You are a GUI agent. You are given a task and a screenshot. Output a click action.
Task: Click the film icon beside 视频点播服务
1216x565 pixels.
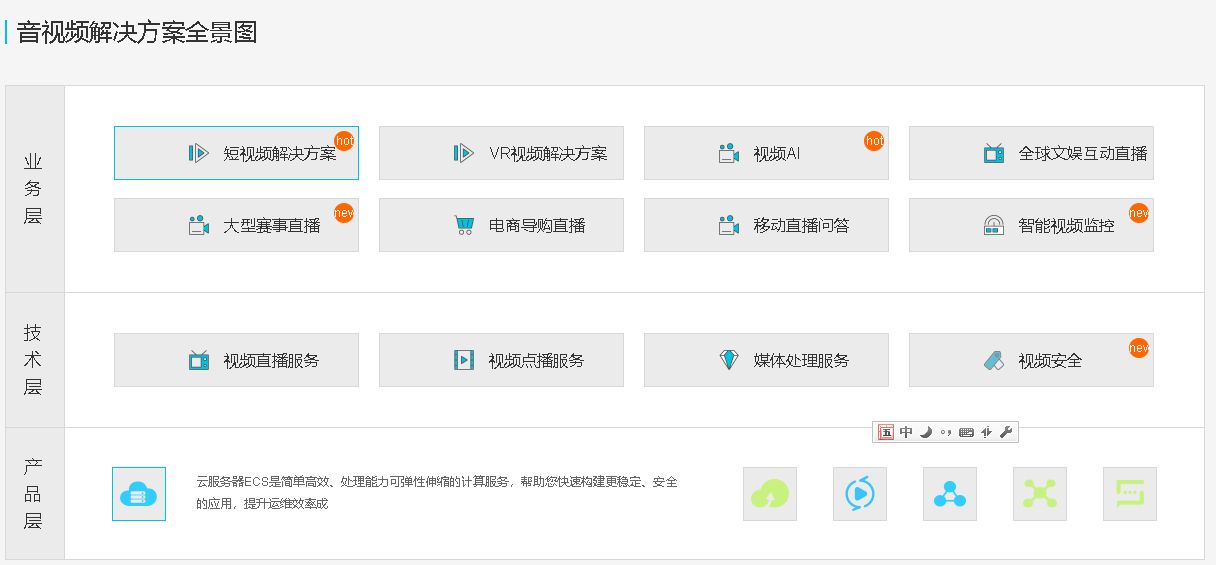click(464, 361)
